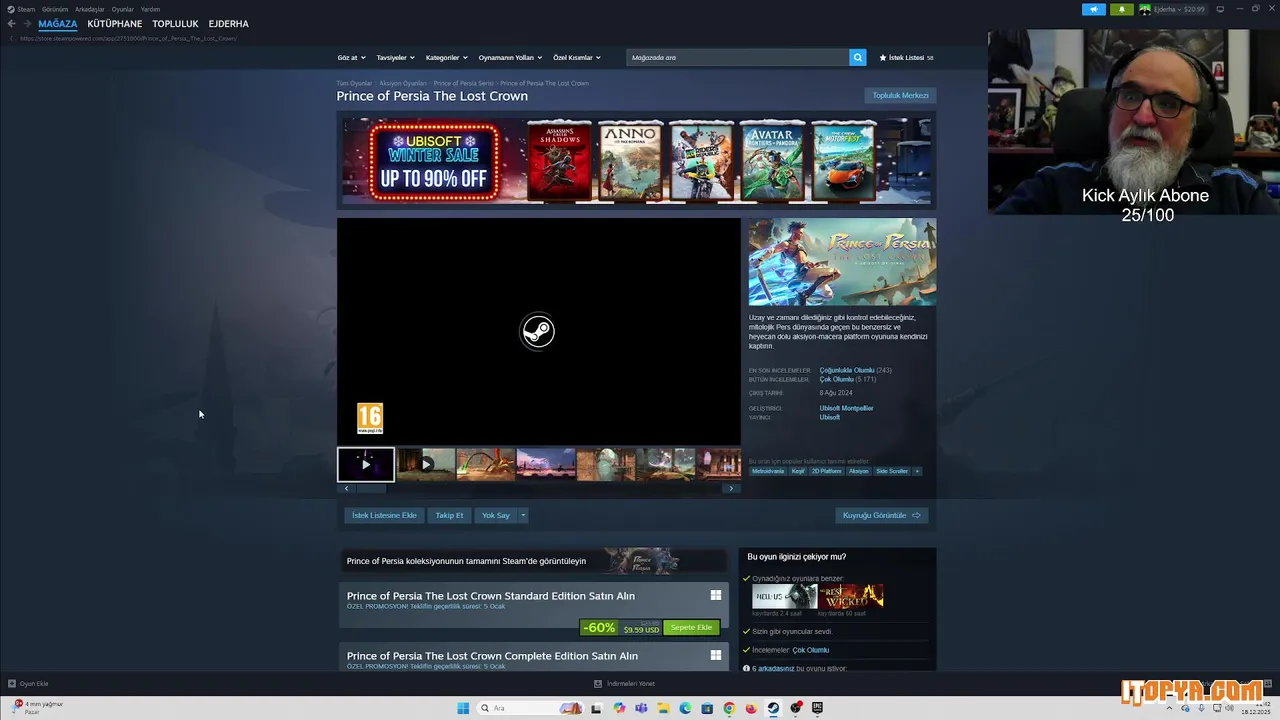Open the announcements megaphone icon
This screenshot has width=1280, height=720.
point(1093,9)
